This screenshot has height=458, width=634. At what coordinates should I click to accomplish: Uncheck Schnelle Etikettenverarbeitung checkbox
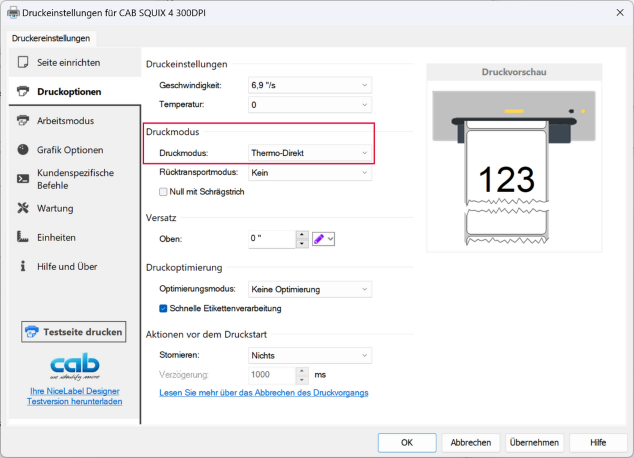coord(163,308)
